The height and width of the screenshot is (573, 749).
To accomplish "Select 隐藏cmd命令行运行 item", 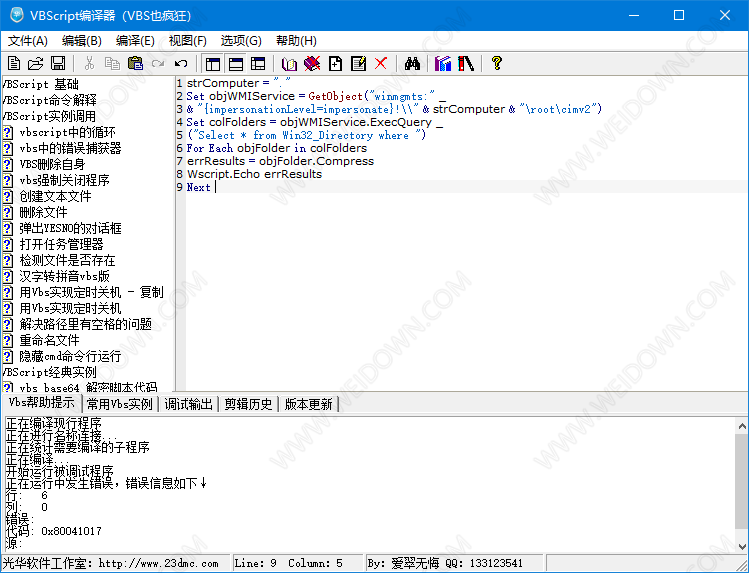I will [x=70, y=356].
